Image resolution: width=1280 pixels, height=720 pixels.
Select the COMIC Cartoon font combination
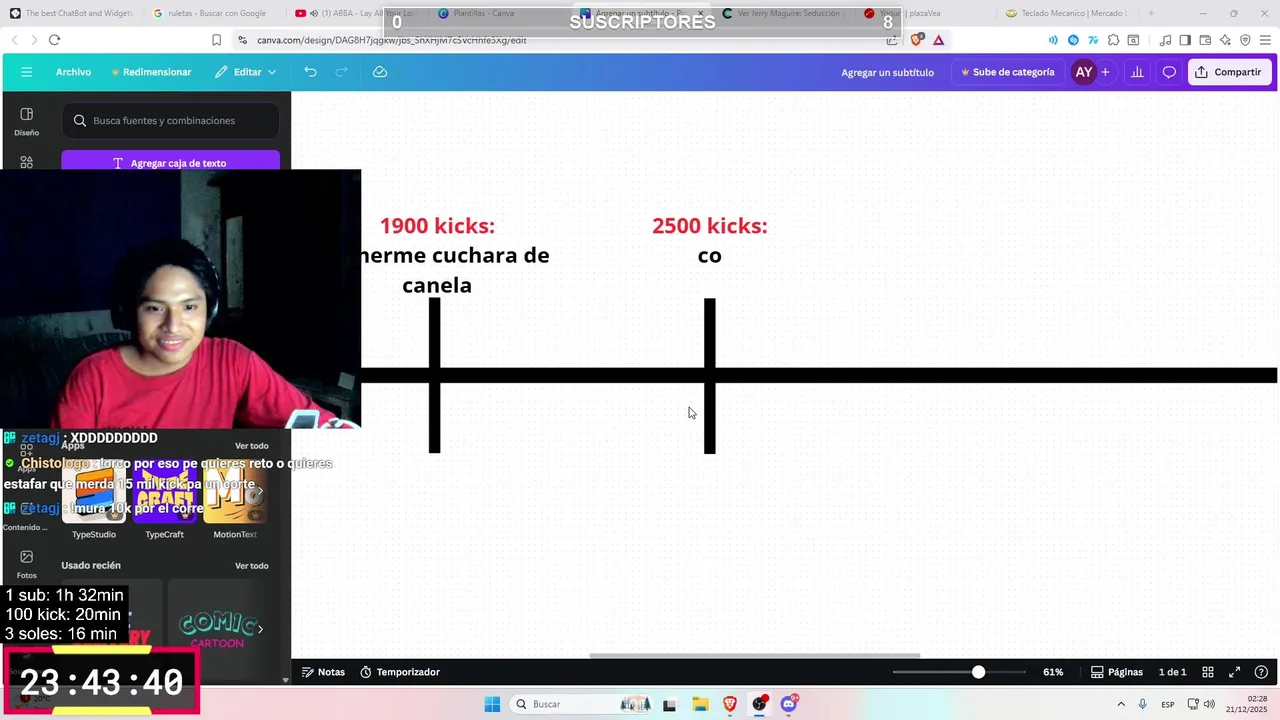click(217, 629)
